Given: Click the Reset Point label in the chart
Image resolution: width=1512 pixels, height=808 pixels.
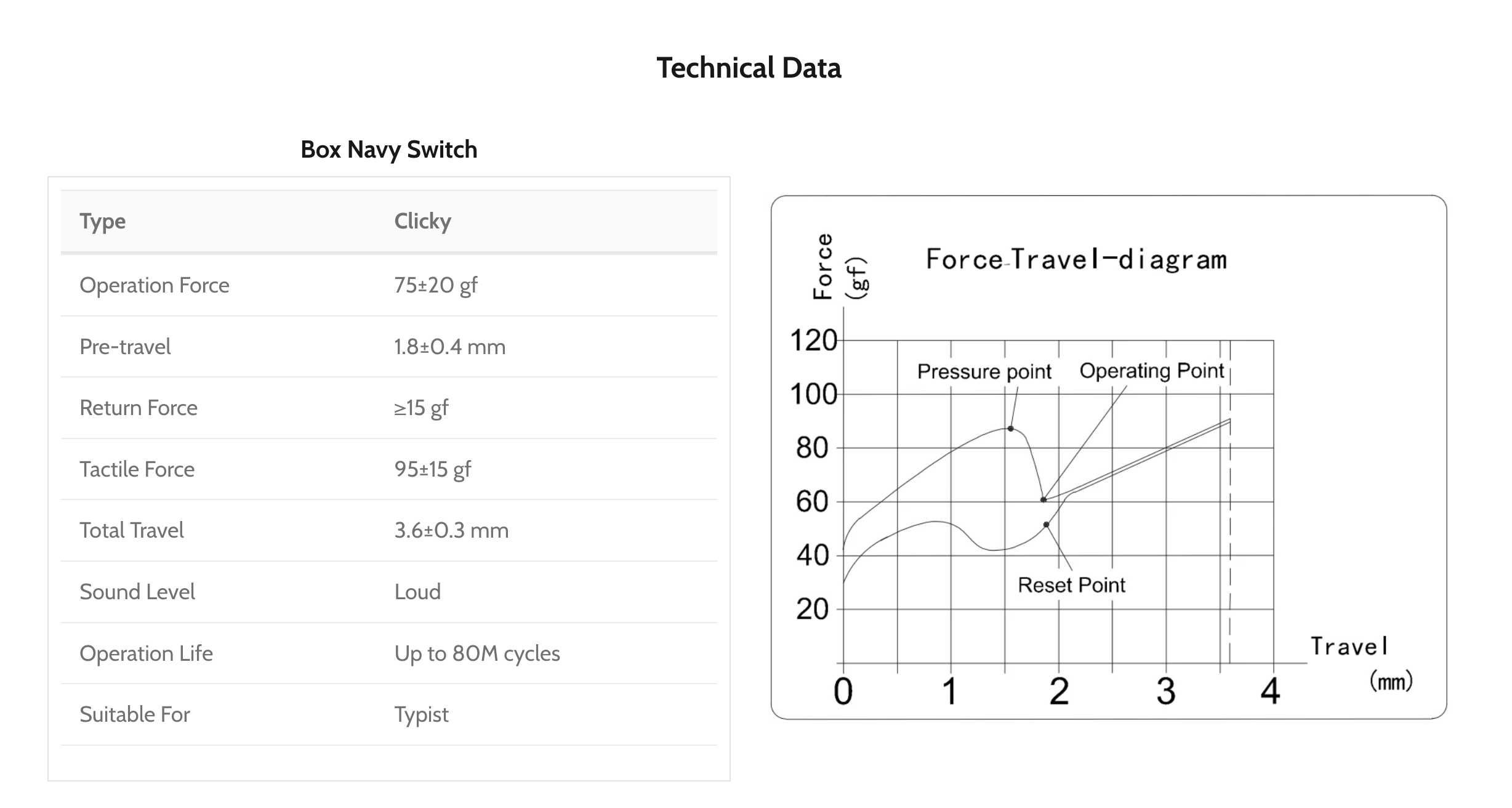Looking at the screenshot, I should [x=1071, y=584].
